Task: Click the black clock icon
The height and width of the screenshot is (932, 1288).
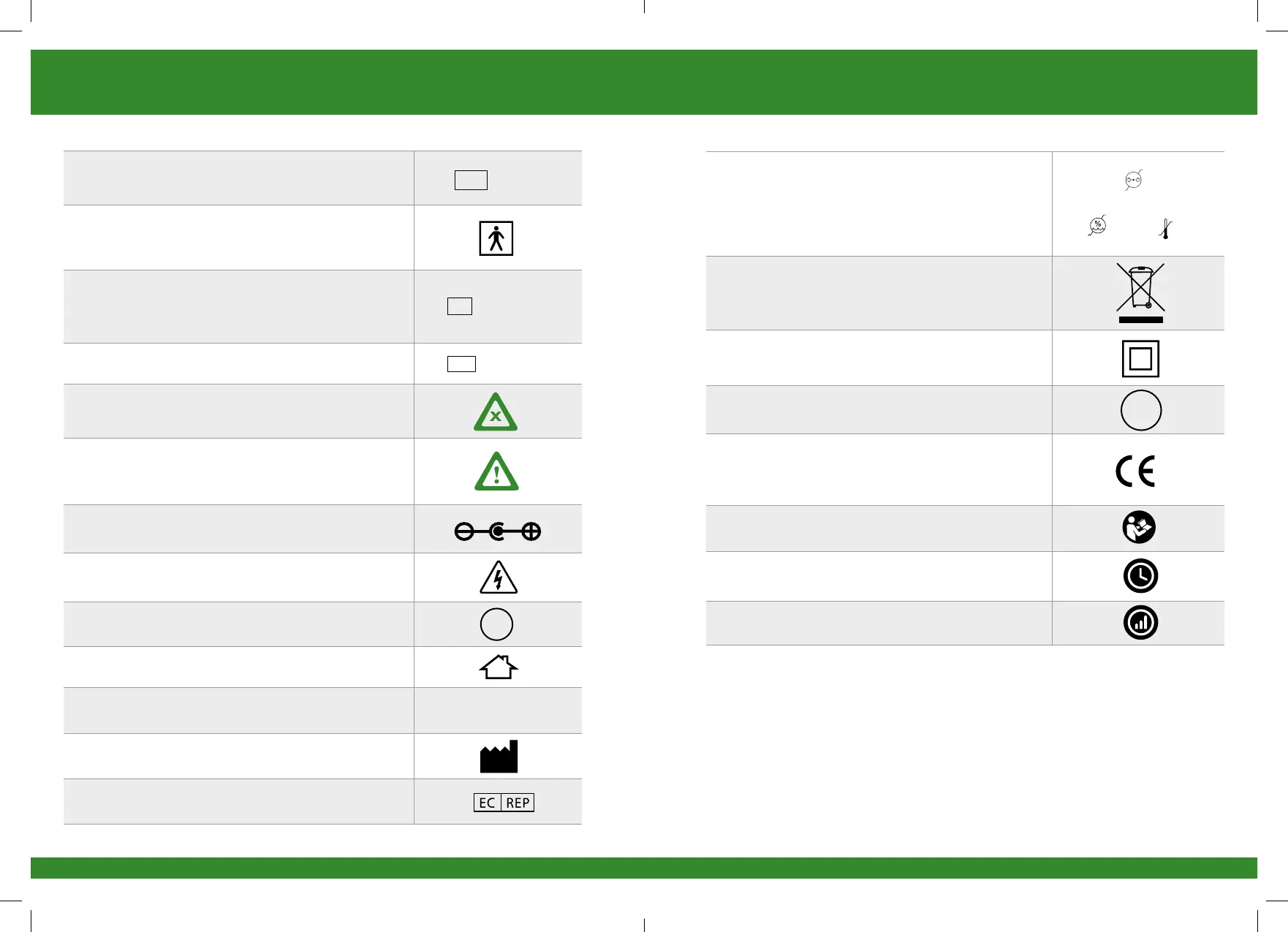Action: (x=1140, y=576)
